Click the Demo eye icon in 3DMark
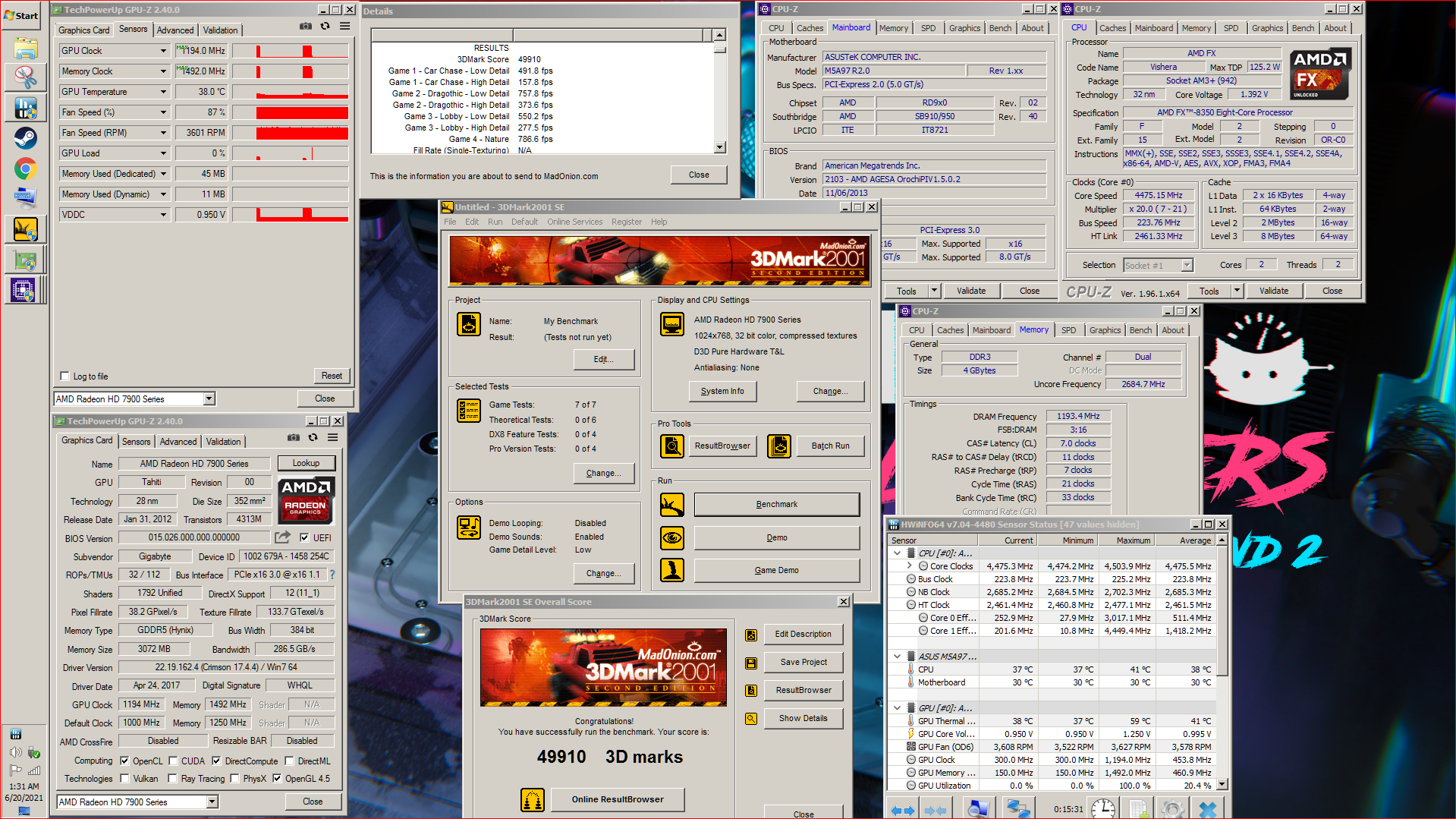This screenshot has width=1456, height=819. (672, 538)
